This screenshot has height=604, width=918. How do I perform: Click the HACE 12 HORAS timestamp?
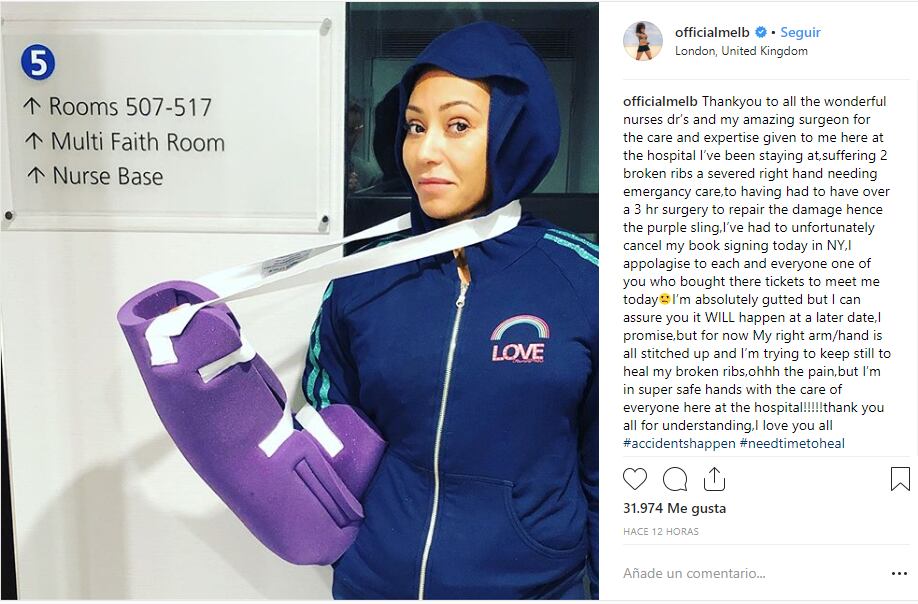[661, 532]
